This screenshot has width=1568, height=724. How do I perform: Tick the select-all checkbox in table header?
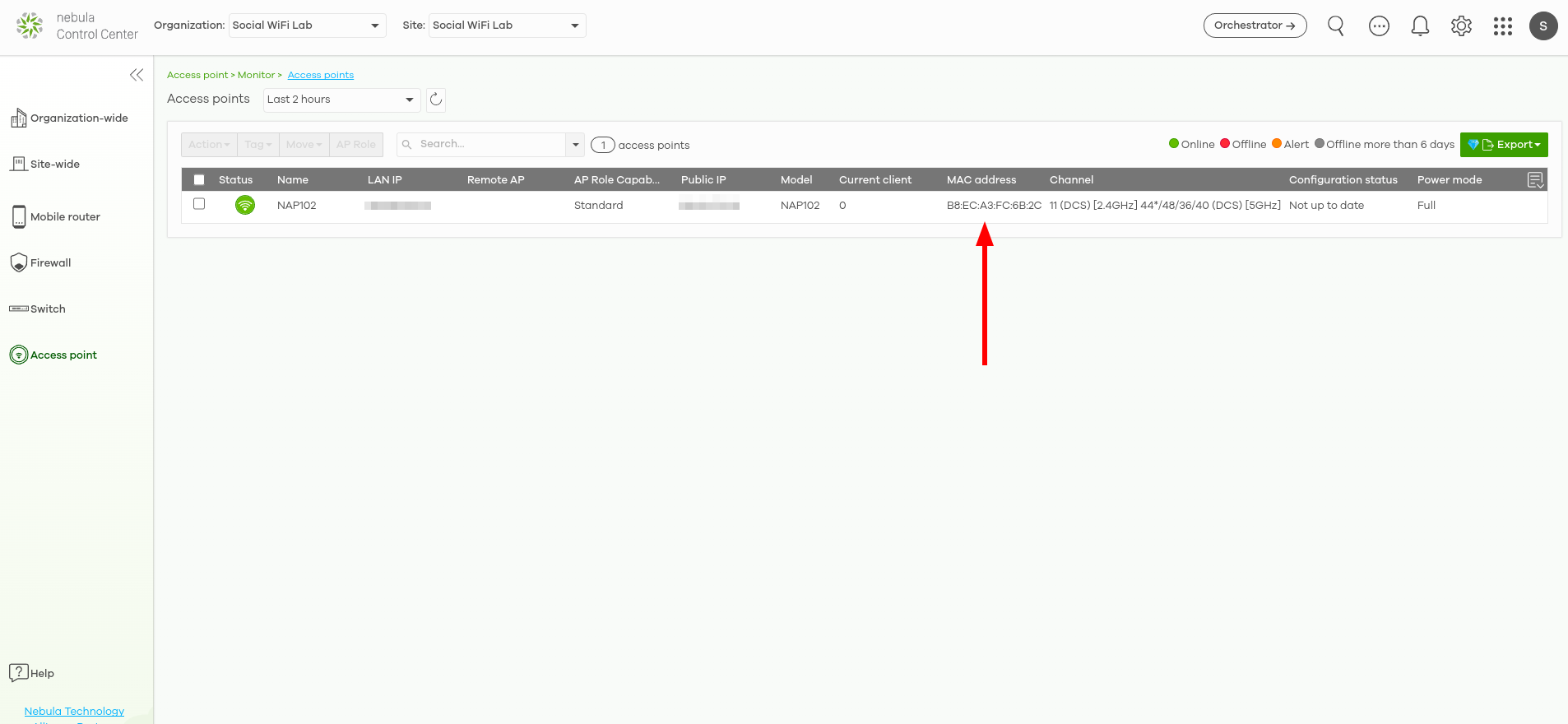(199, 180)
